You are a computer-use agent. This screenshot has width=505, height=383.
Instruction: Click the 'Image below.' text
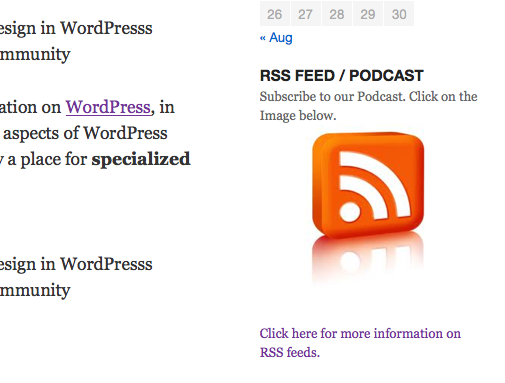click(298, 116)
